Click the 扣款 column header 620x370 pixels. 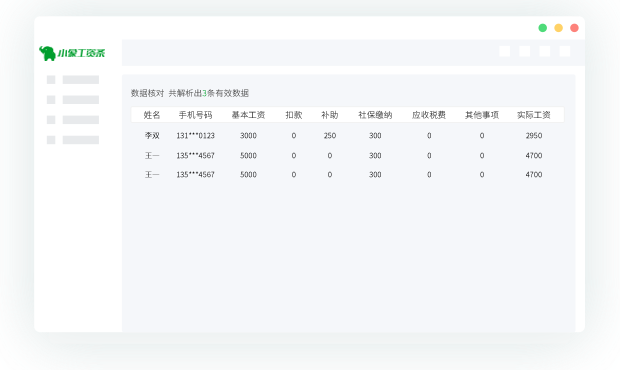[294, 115]
